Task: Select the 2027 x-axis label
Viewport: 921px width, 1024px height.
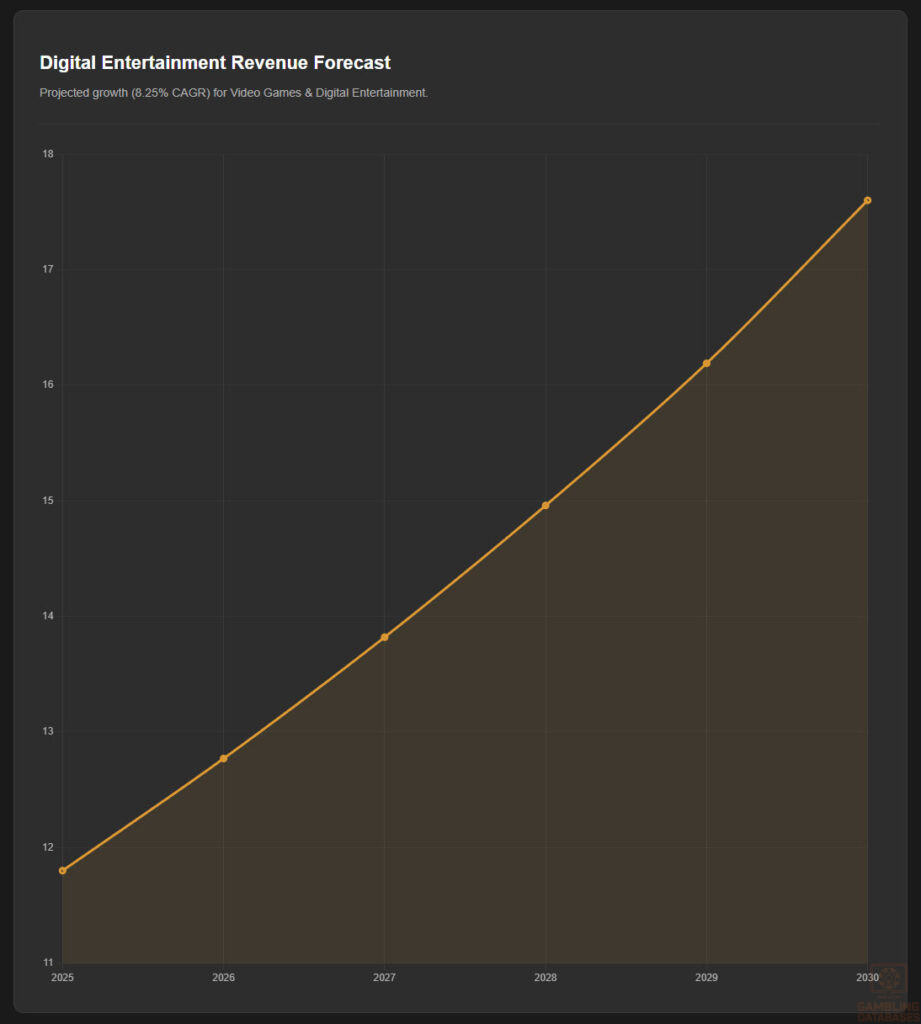Action: click(384, 978)
